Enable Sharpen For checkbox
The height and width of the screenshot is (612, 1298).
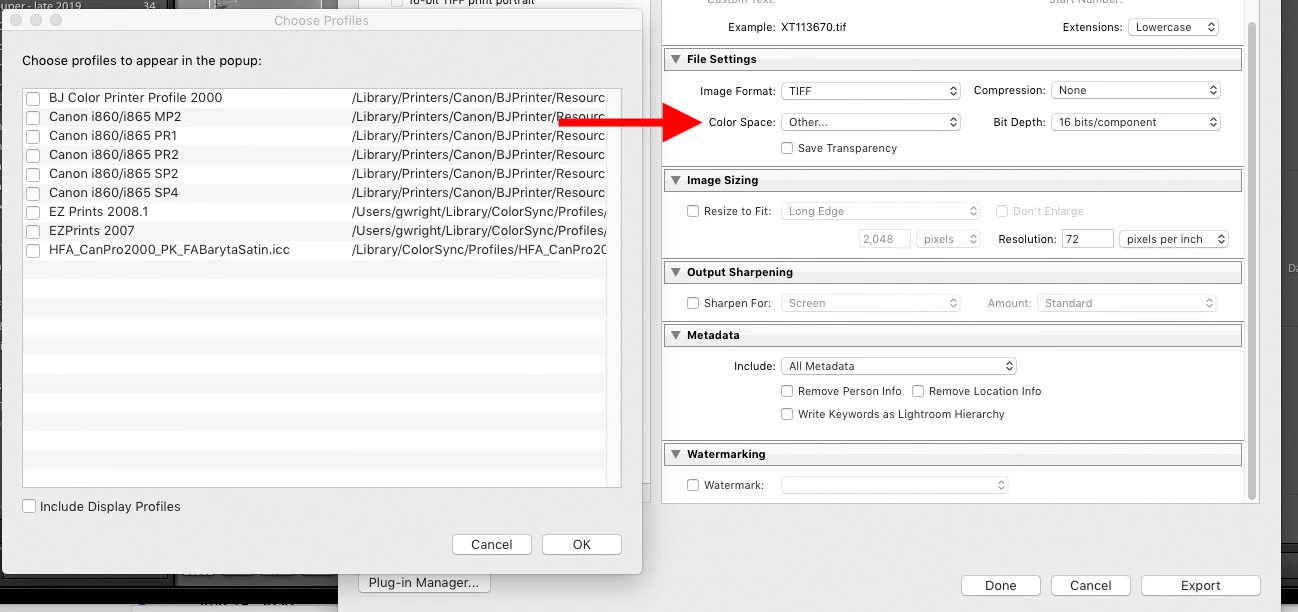point(693,303)
